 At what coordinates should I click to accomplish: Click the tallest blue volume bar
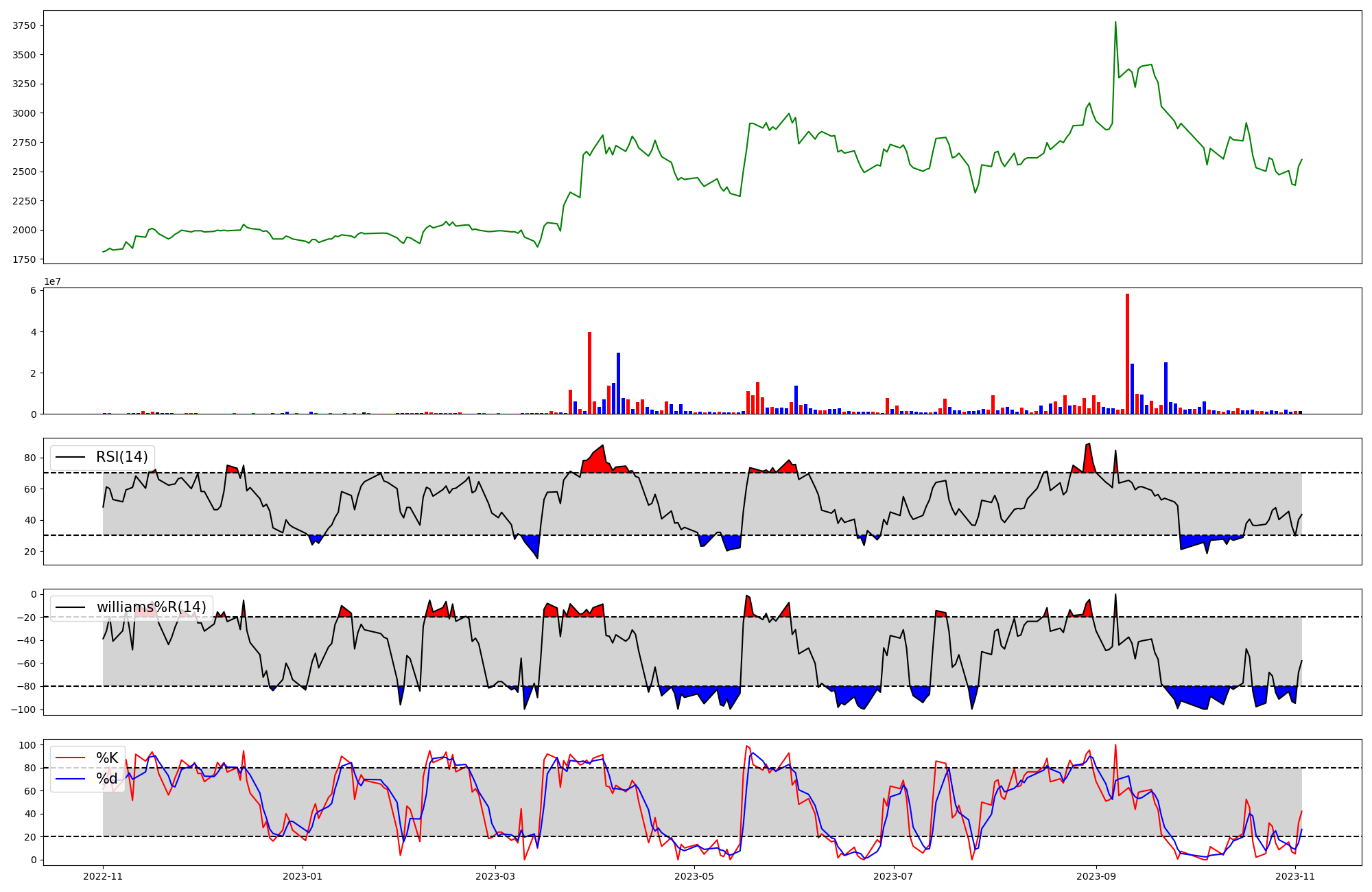pos(618,383)
